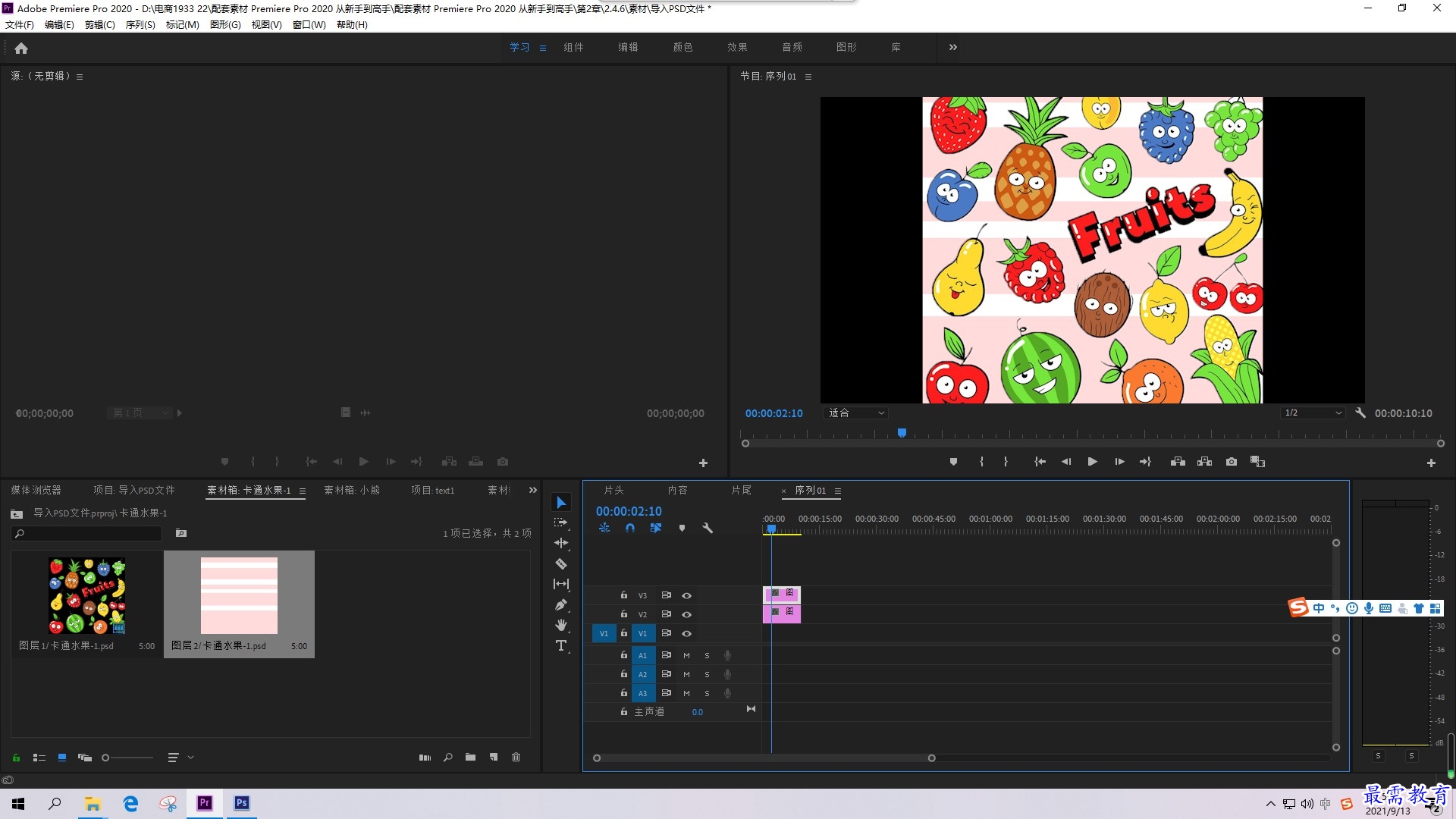
Task: Click the timeline wrench settings icon
Action: 708,529
